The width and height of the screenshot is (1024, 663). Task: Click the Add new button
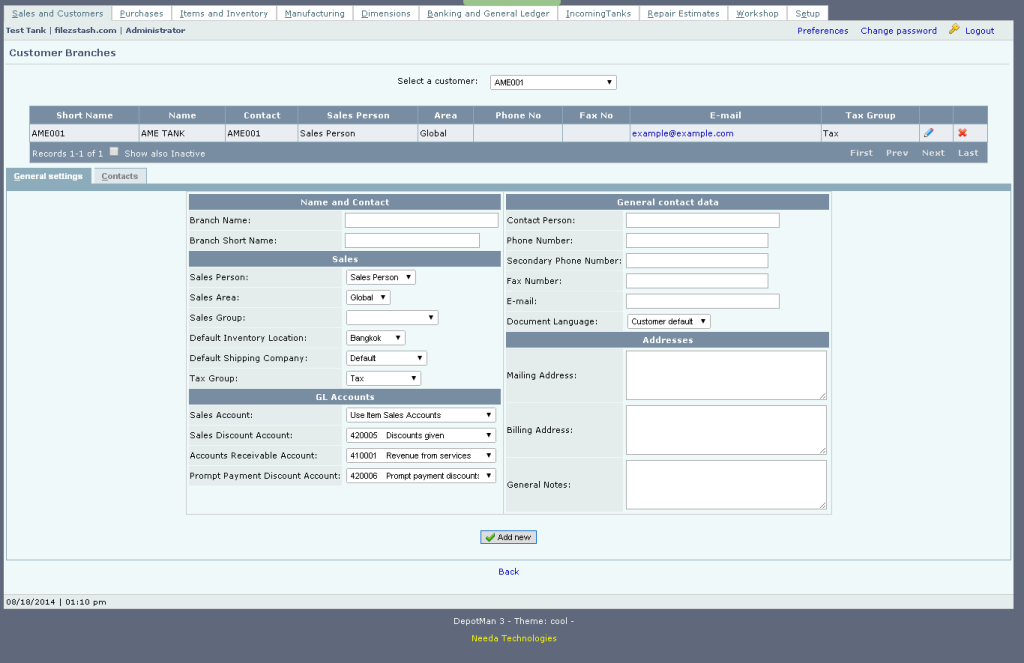(x=509, y=537)
